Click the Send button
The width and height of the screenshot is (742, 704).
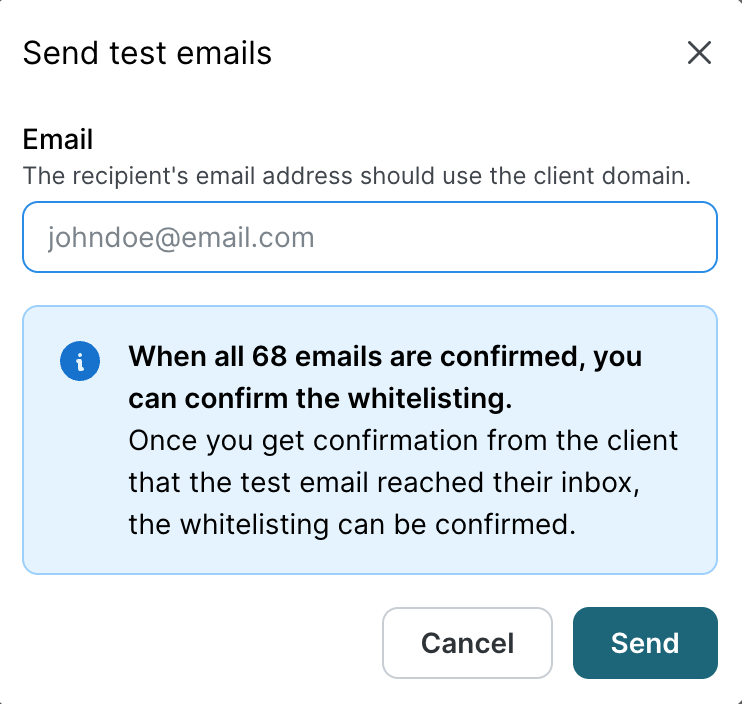(x=645, y=643)
